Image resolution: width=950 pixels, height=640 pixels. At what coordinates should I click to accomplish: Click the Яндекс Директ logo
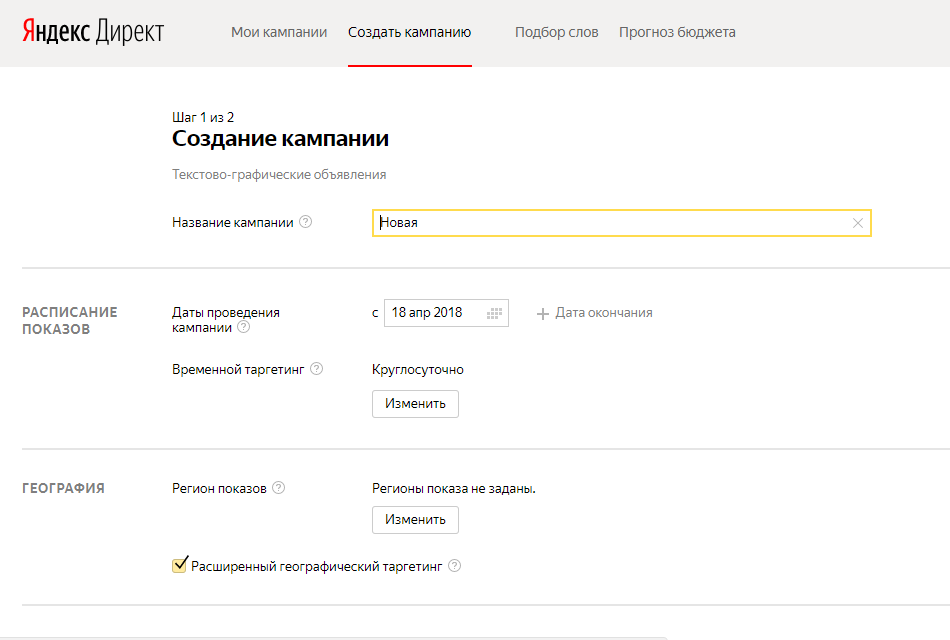(93, 32)
